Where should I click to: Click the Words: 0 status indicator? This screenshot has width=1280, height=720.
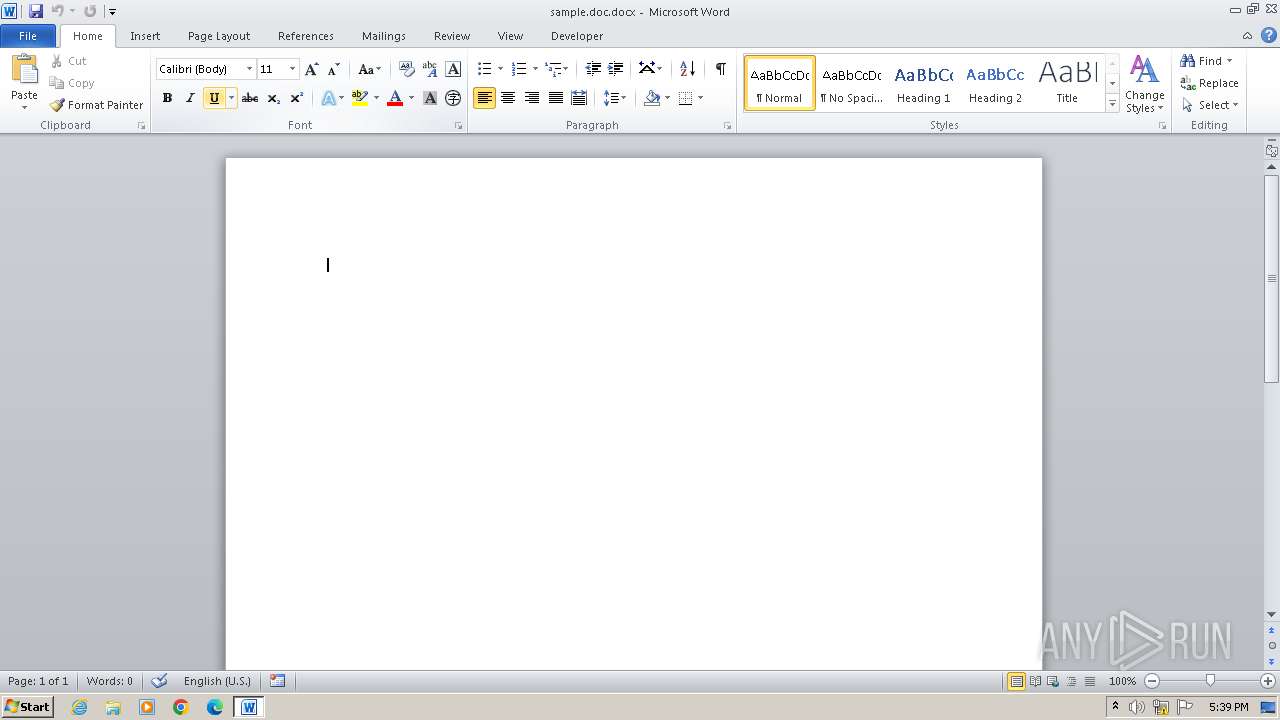(x=109, y=681)
